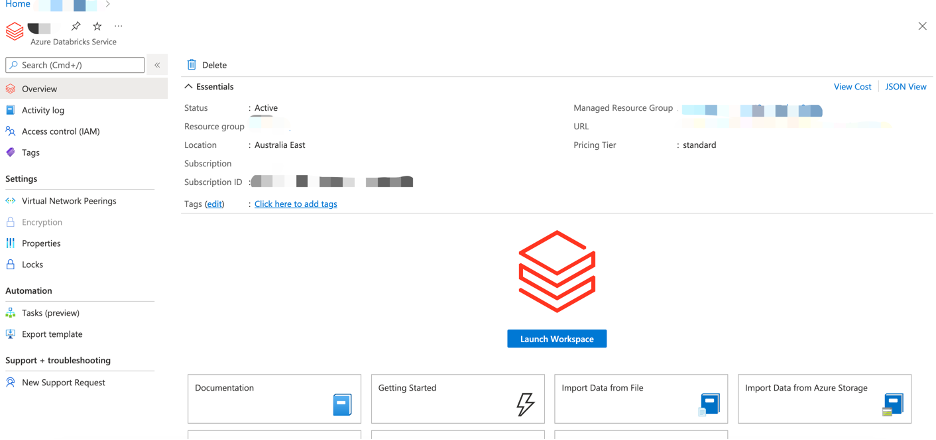
Task: Open Import Data from Azure Storage card
Action: (x=825, y=399)
